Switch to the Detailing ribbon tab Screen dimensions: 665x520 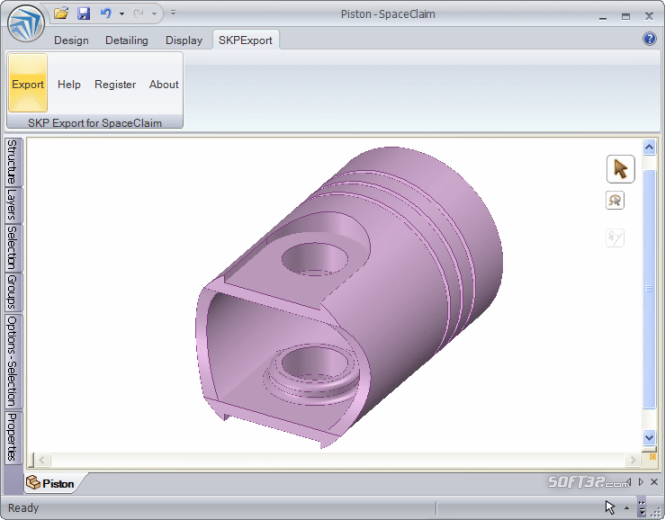126,40
